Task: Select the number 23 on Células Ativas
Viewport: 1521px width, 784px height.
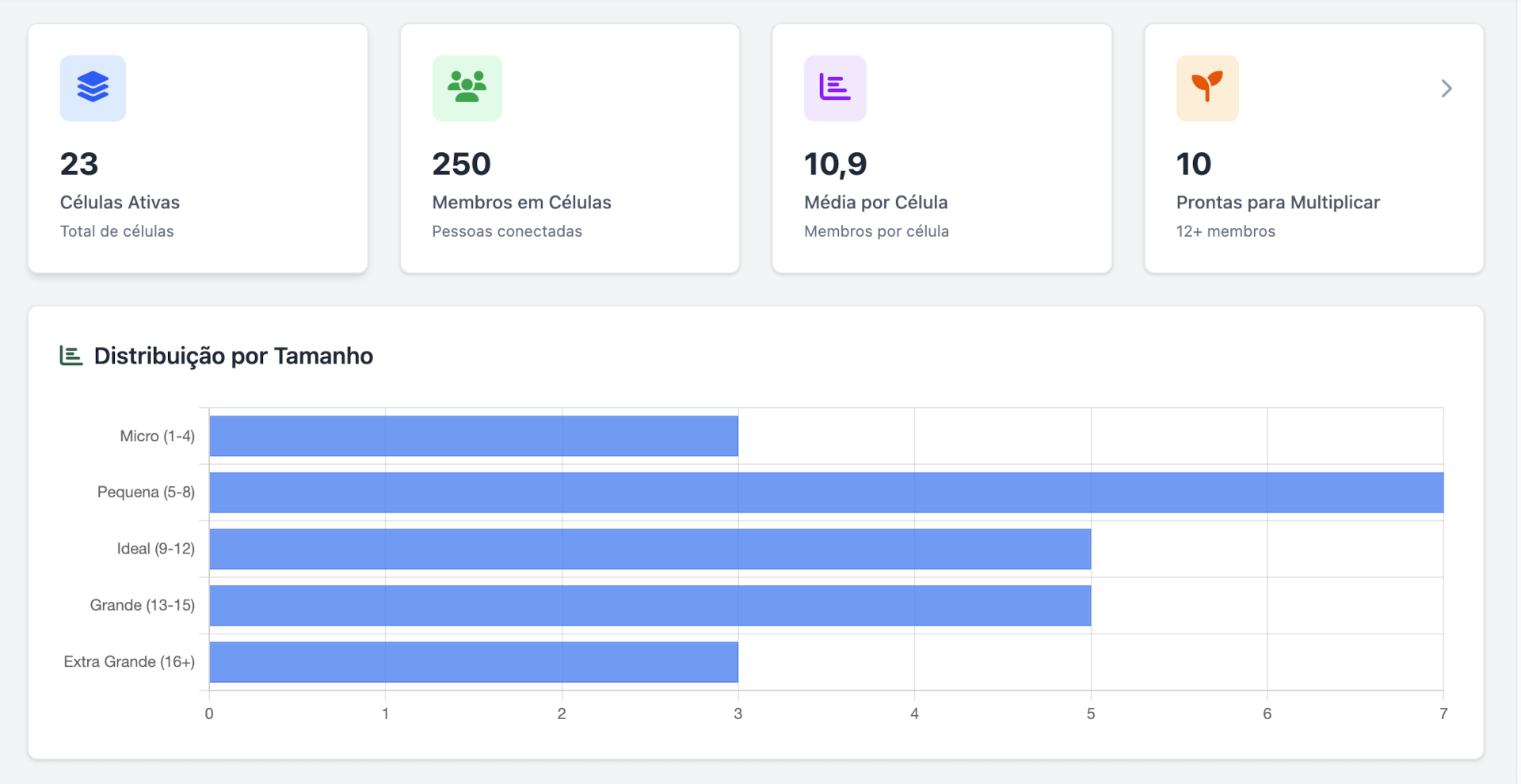Action: [x=79, y=163]
